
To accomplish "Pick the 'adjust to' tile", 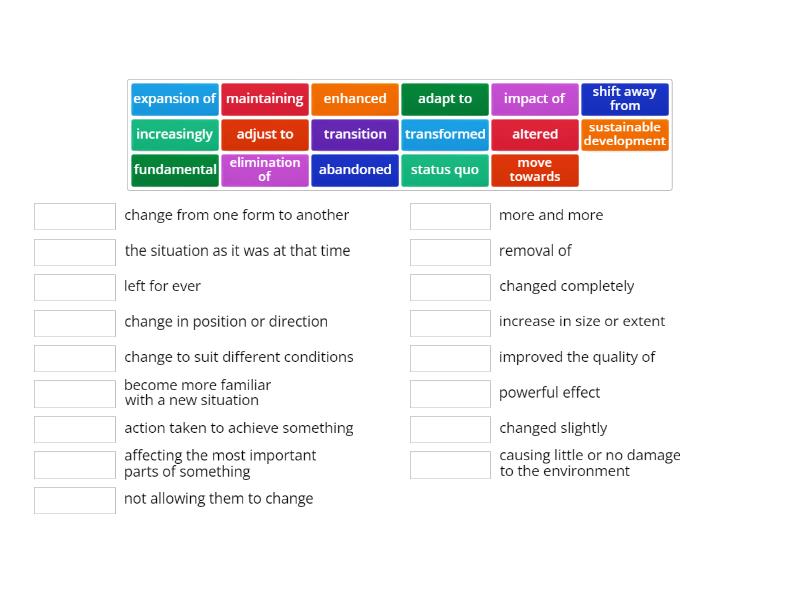I will pos(265,134).
